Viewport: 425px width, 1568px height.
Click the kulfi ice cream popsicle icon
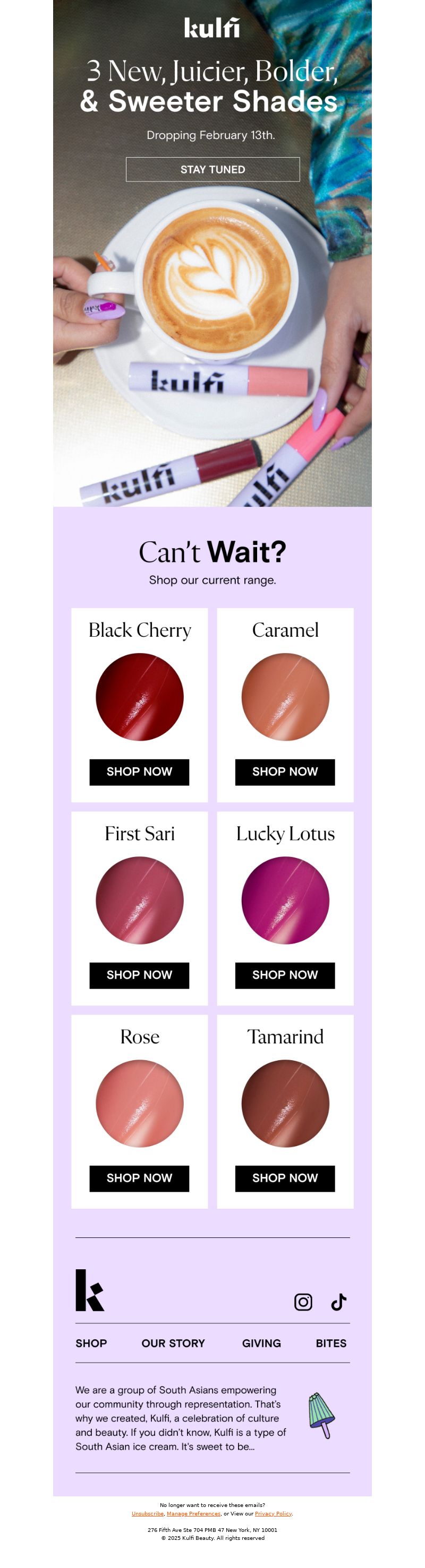[322, 1415]
